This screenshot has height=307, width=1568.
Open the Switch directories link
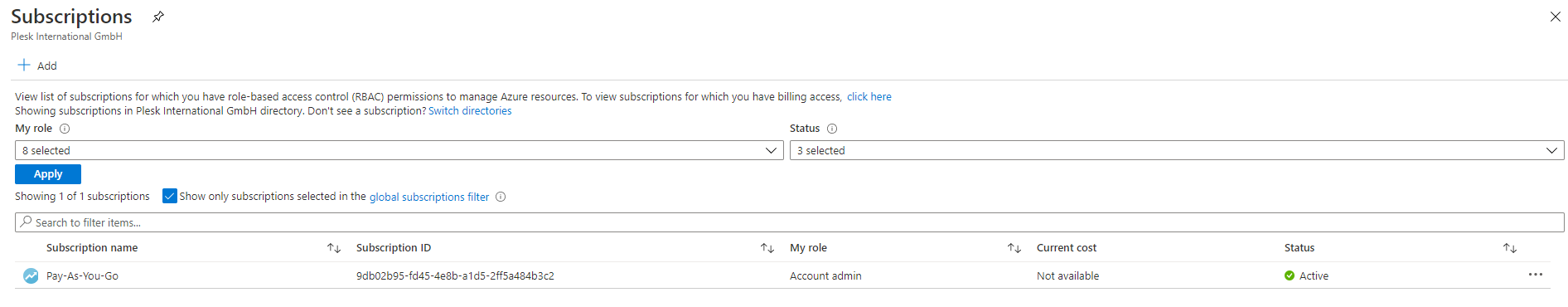click(x=470, y=111)
